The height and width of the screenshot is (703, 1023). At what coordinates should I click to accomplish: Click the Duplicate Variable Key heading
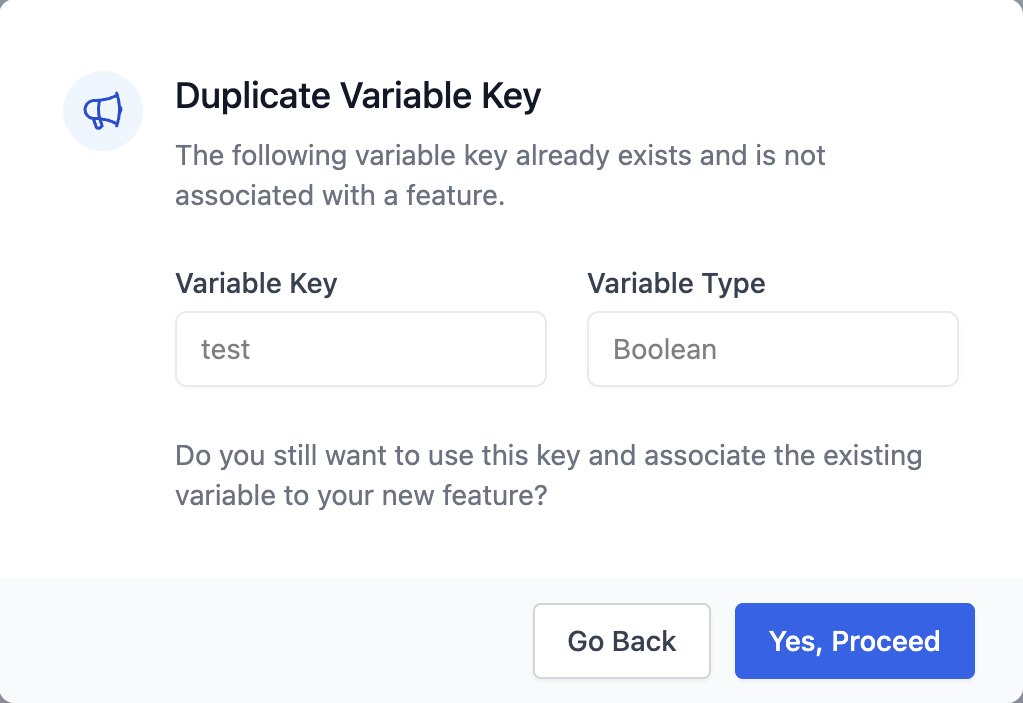coord(358,96)
